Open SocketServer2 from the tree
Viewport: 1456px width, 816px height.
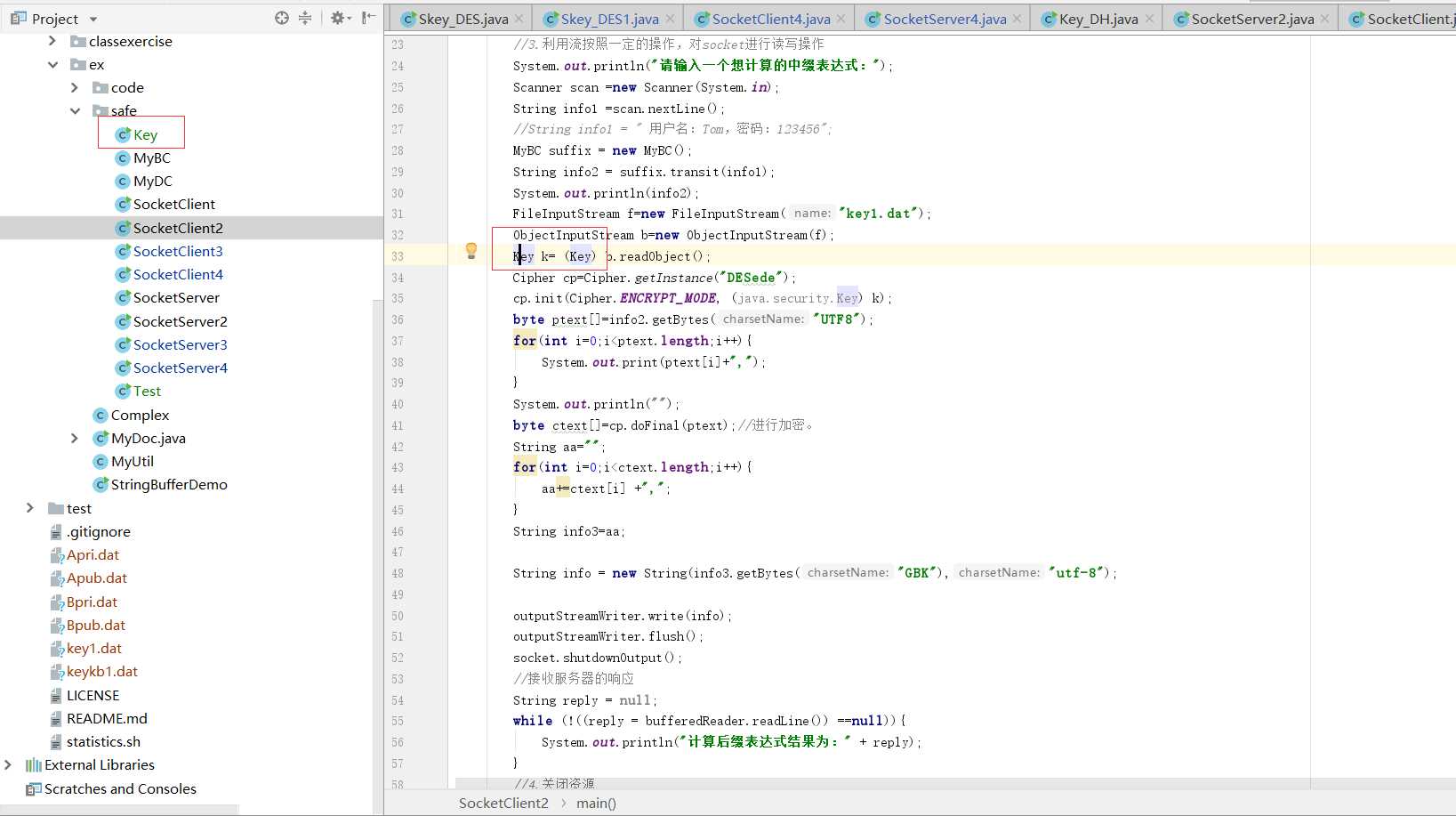(180, 321)
